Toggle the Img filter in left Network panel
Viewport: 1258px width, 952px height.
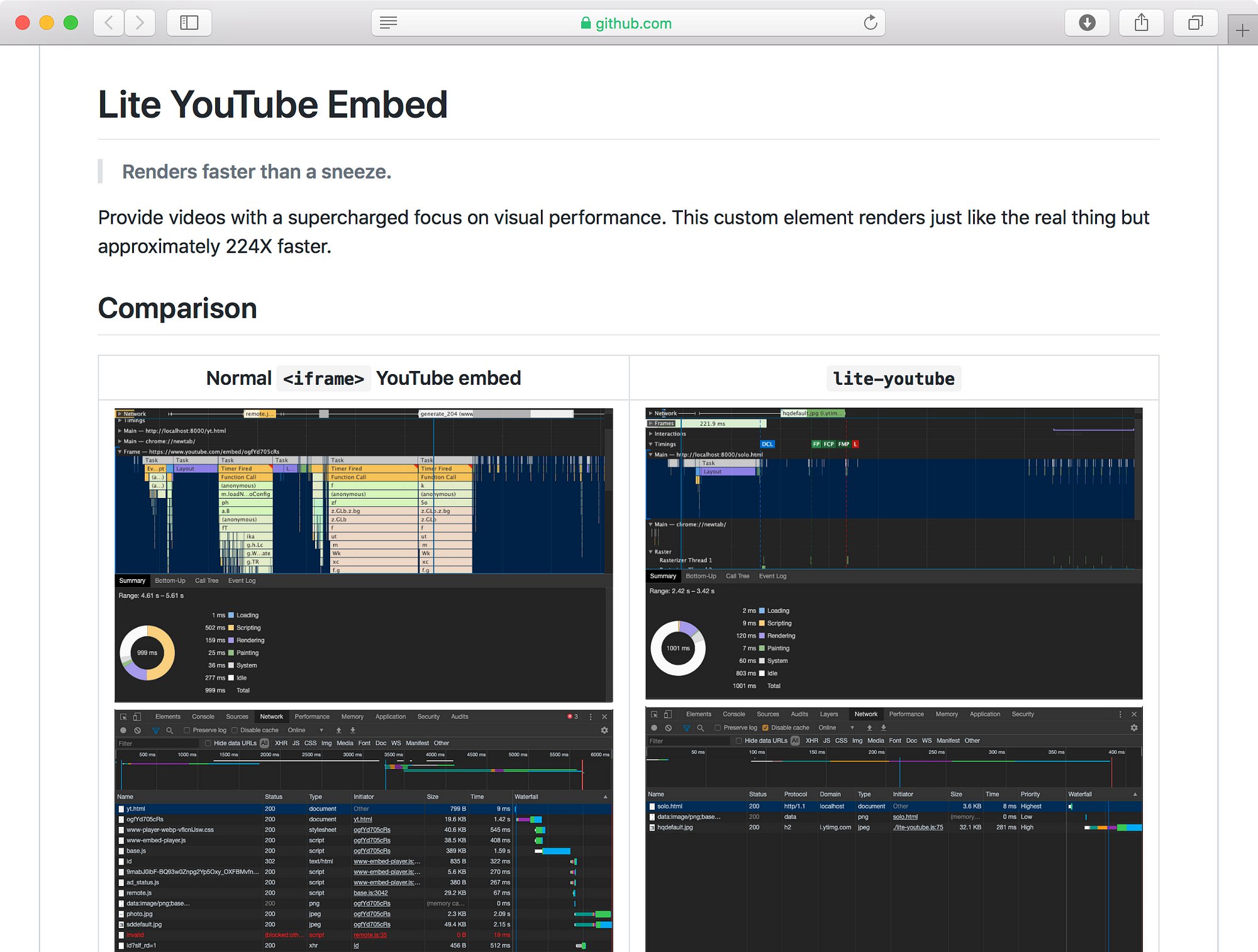[326, 743]
